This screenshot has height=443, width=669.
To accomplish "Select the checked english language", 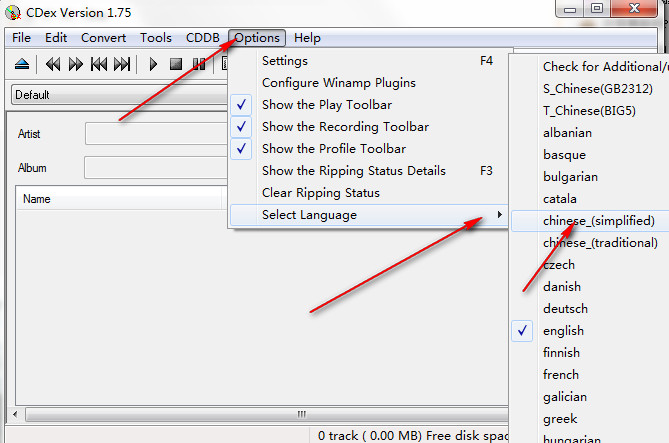I will 590,331.
